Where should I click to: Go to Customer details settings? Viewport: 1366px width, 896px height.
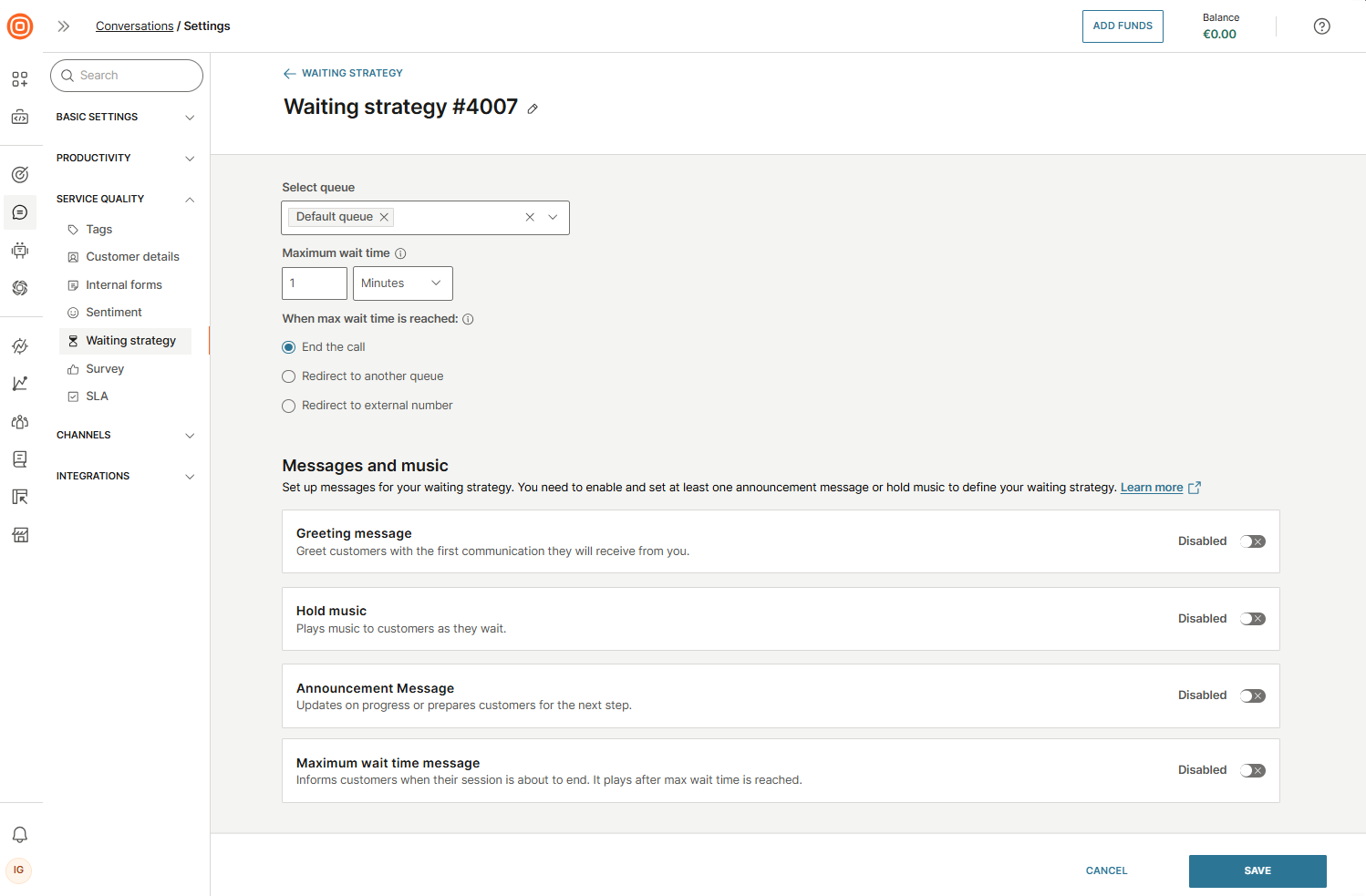(132, 257)
